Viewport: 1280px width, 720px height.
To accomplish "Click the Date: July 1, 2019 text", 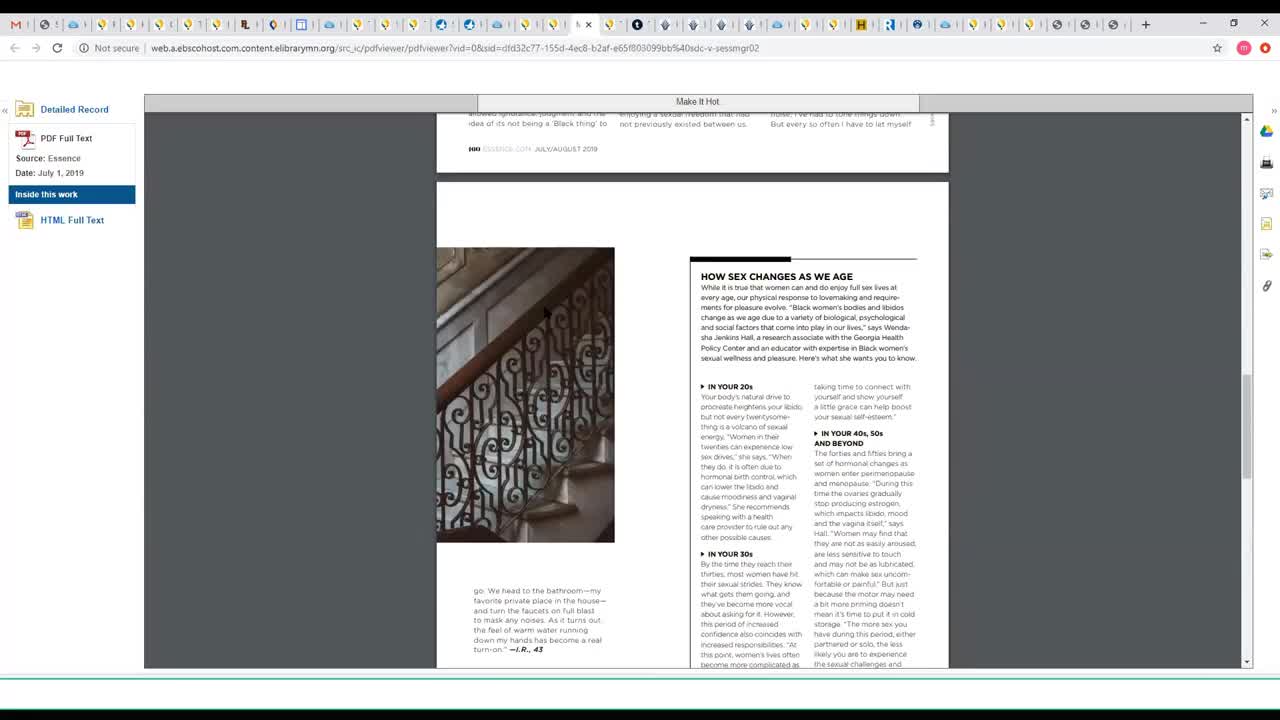I will coord(50,173).
